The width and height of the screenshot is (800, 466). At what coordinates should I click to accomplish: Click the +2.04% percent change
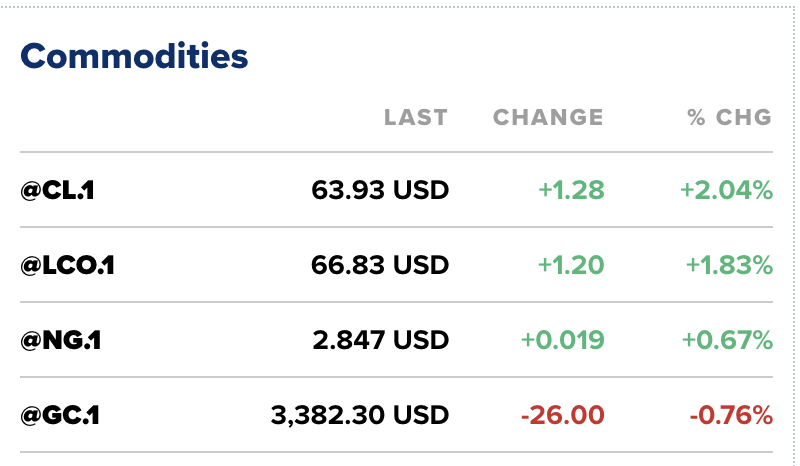[727, 190]
